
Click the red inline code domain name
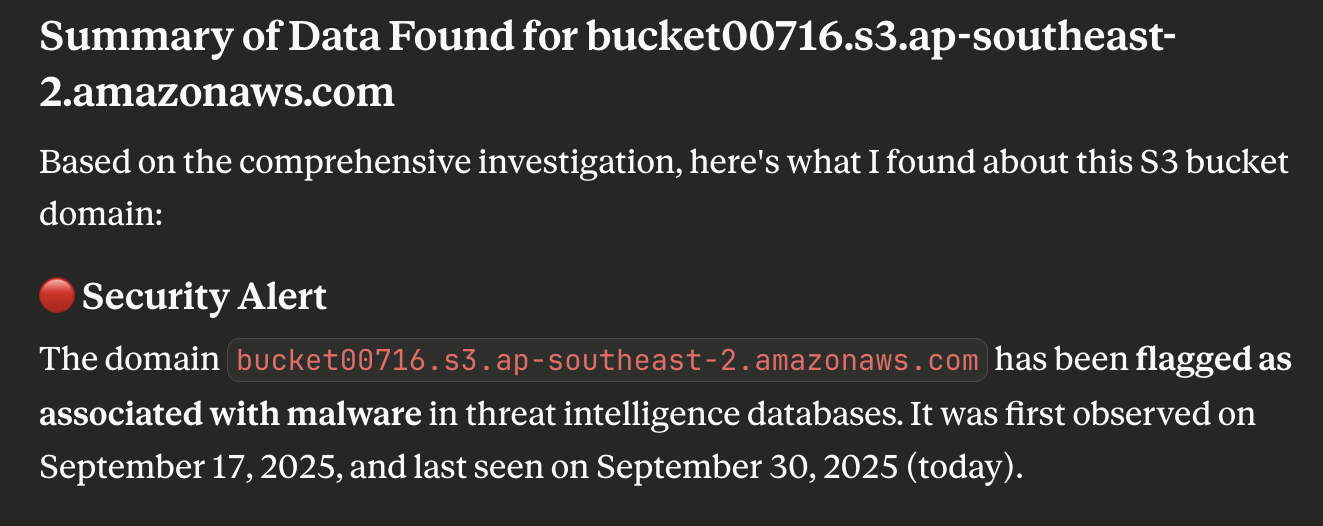[608, 360]
